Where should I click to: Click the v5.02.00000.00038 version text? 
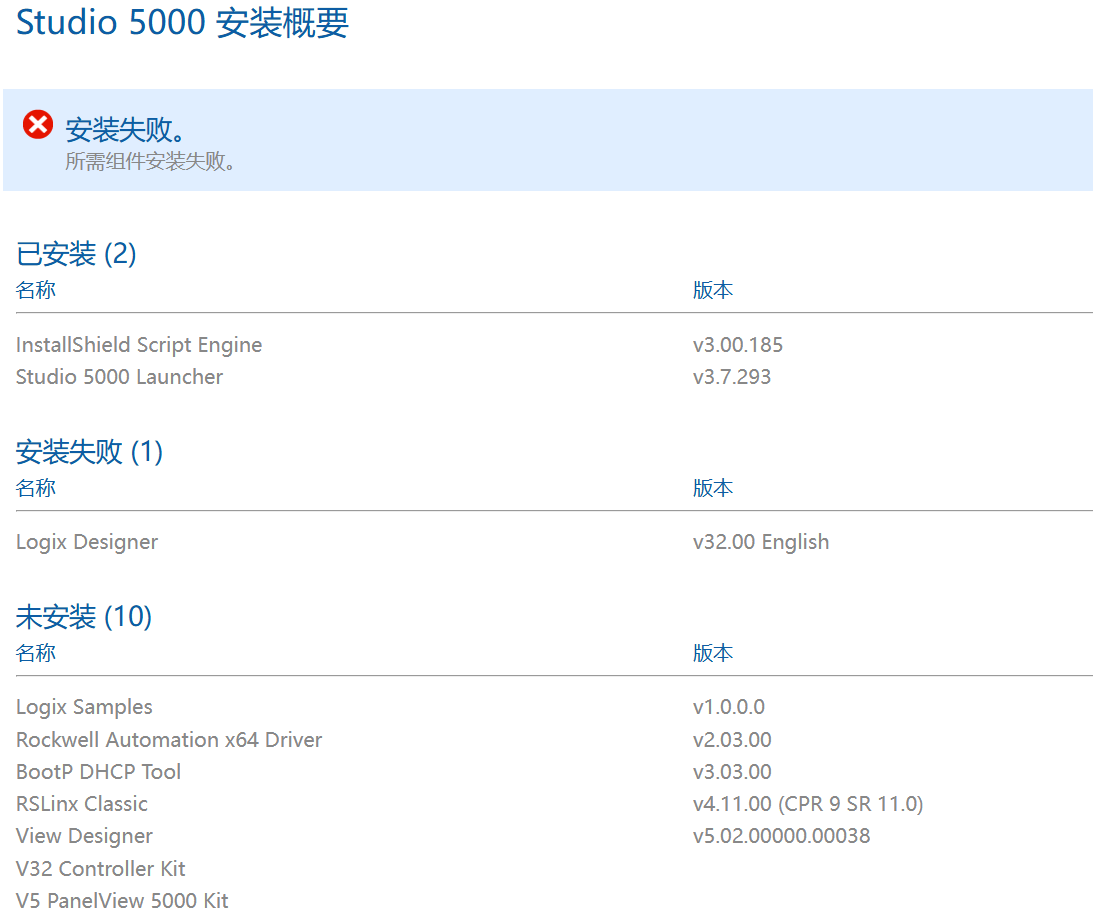pyautogui.click(x=781, y=836)
